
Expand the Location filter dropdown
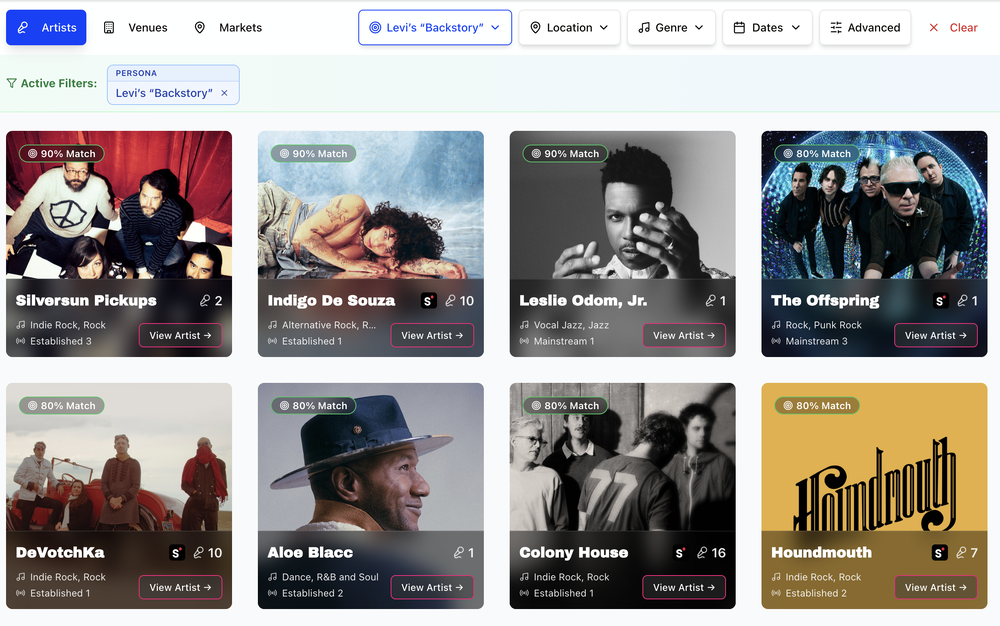(569, 28)
